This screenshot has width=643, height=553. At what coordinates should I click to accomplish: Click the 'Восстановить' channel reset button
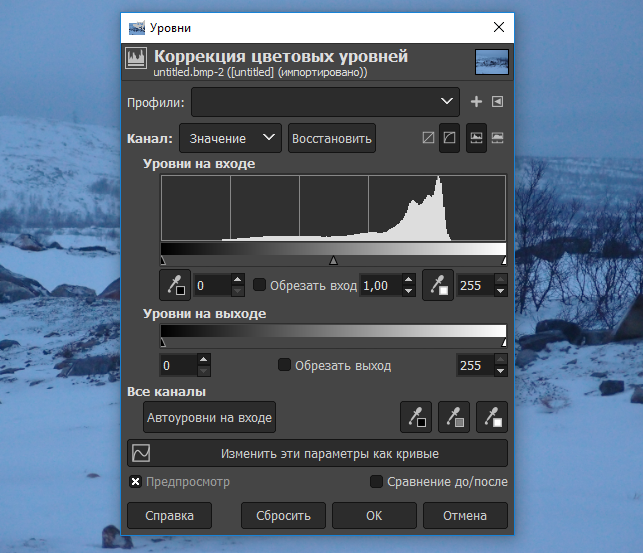point(331,138)
